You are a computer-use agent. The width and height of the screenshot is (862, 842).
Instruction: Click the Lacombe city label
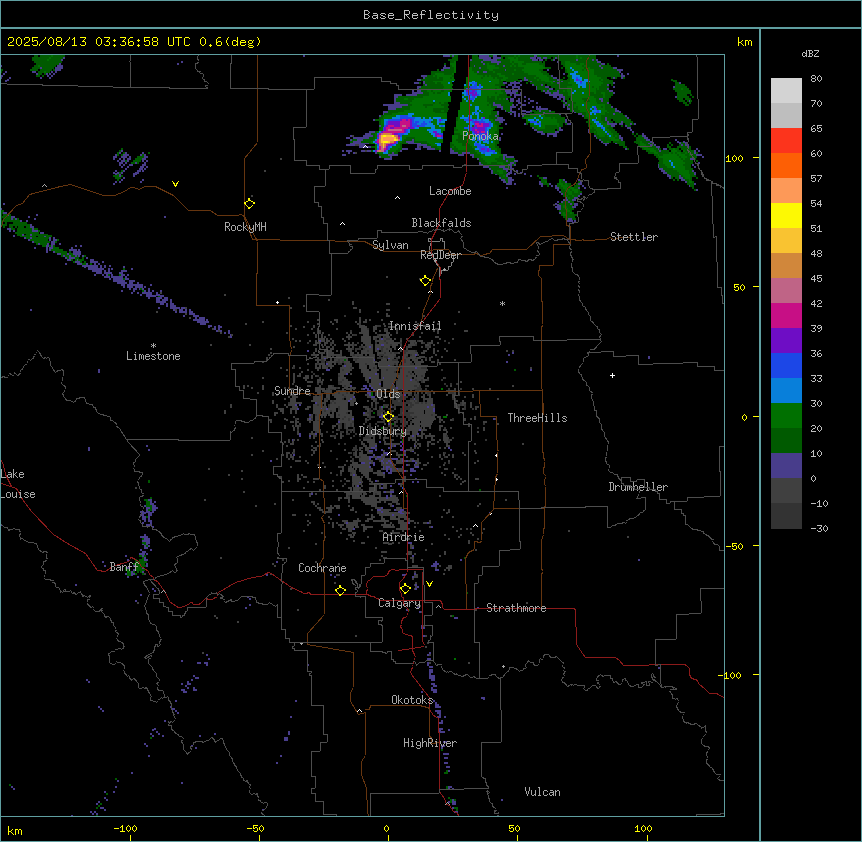[x=450, y=191]
